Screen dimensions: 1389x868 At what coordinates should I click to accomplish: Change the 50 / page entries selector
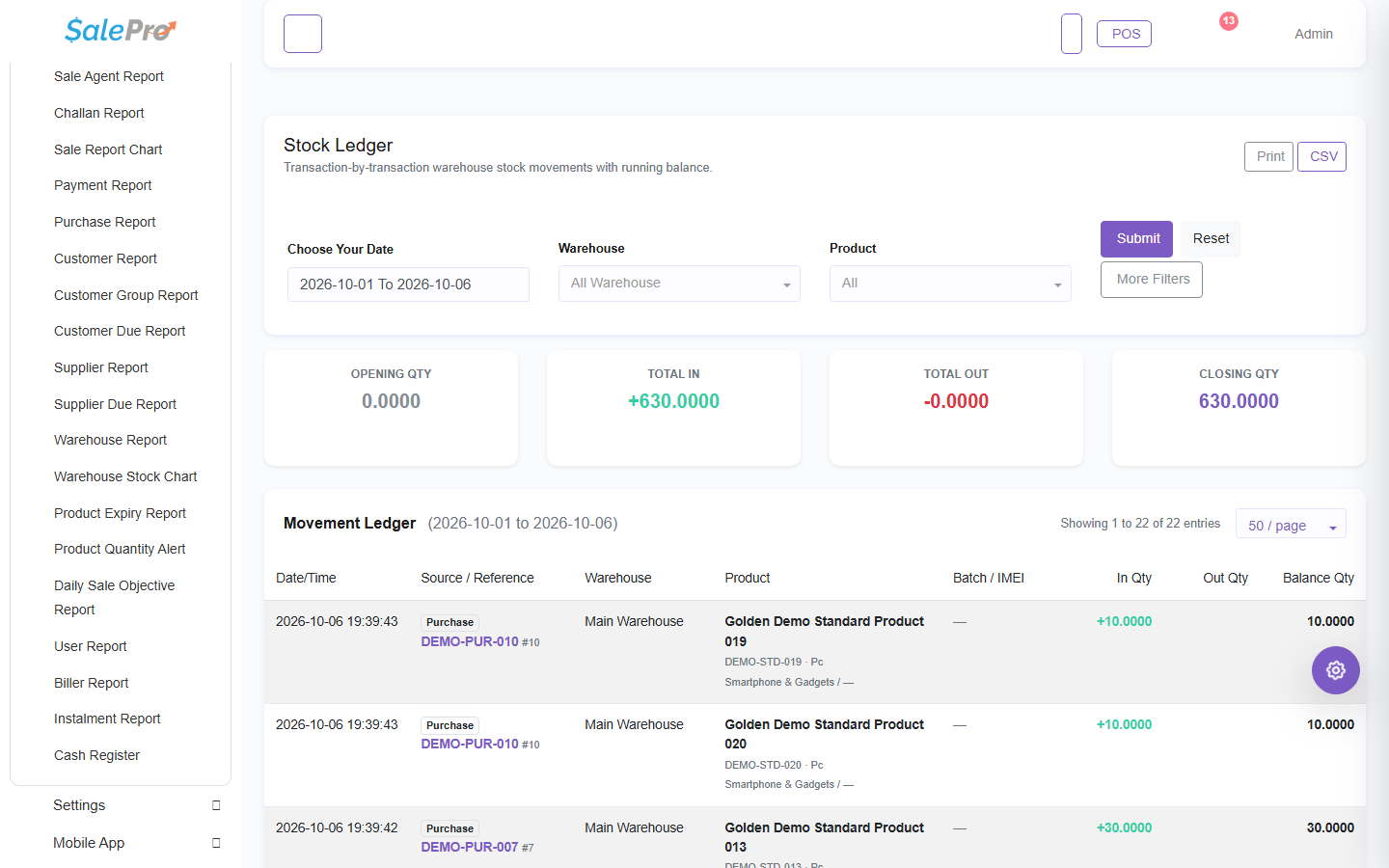(x=1291, y=525)
